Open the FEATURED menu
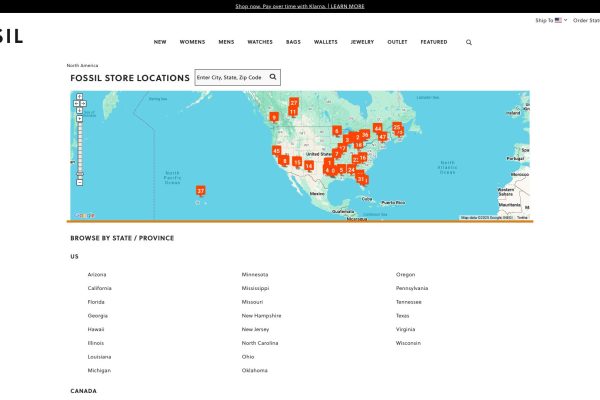This screenshot has height=400, width=600. (434, 42)
